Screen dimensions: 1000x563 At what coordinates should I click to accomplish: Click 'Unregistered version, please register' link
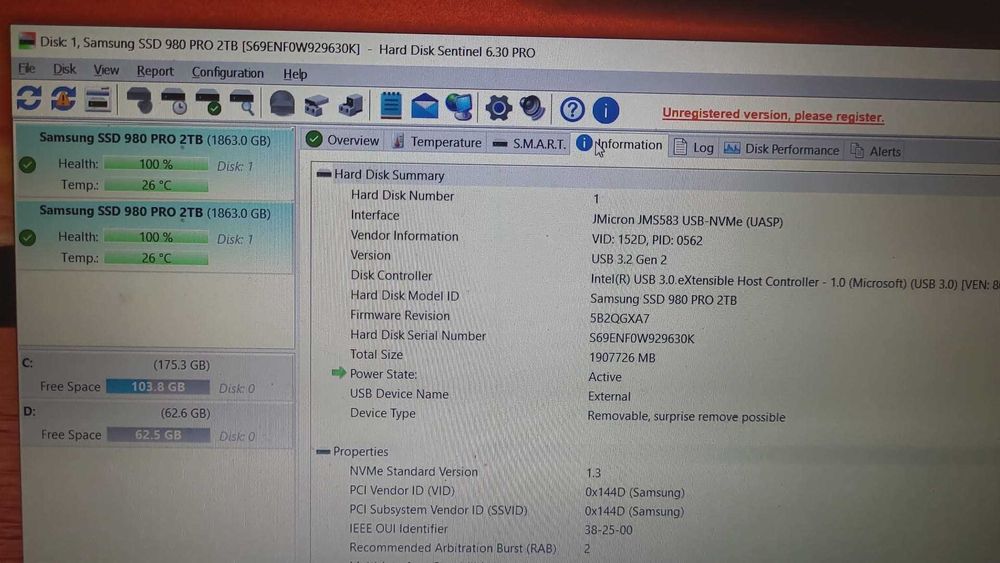(773, 115)
